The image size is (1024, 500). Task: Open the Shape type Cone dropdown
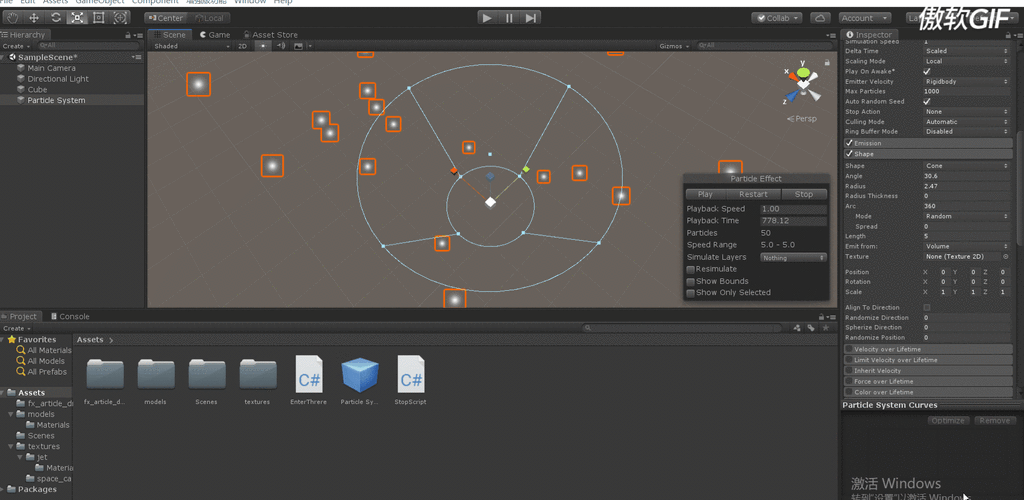pos(966,166)
